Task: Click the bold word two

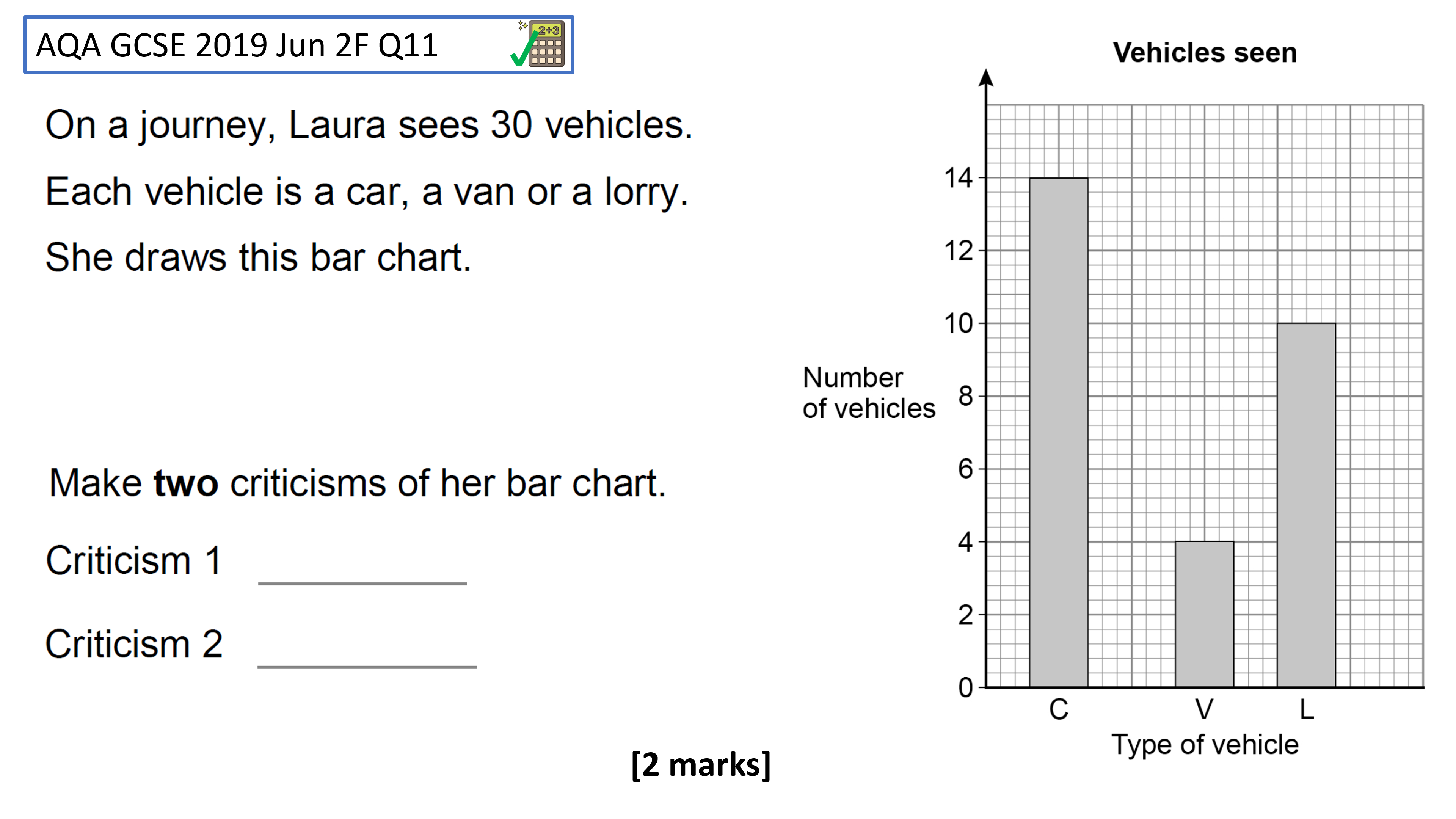Action: click(x=186, y=484)
